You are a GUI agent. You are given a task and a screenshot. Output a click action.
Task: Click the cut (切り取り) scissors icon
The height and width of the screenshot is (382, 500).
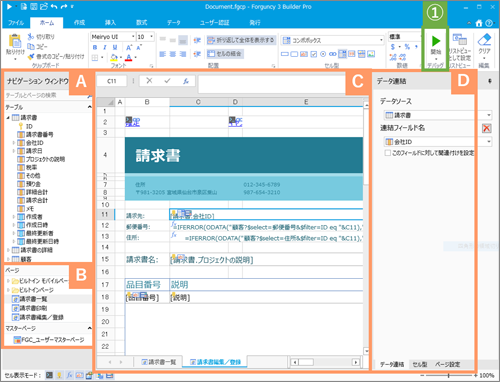click(31, 36)
